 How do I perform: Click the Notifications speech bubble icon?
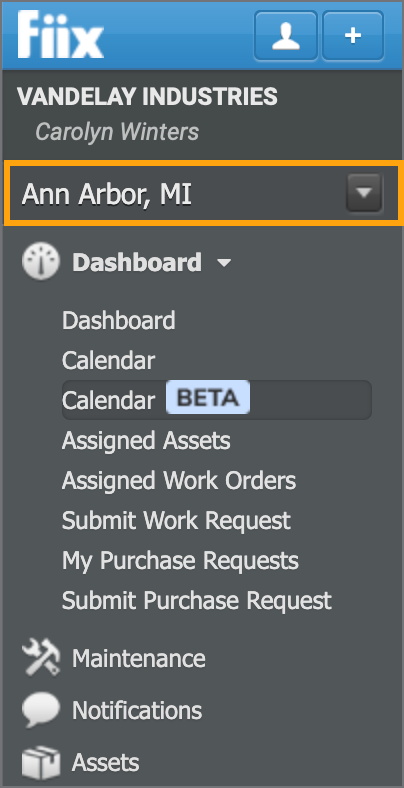point(41,710)
